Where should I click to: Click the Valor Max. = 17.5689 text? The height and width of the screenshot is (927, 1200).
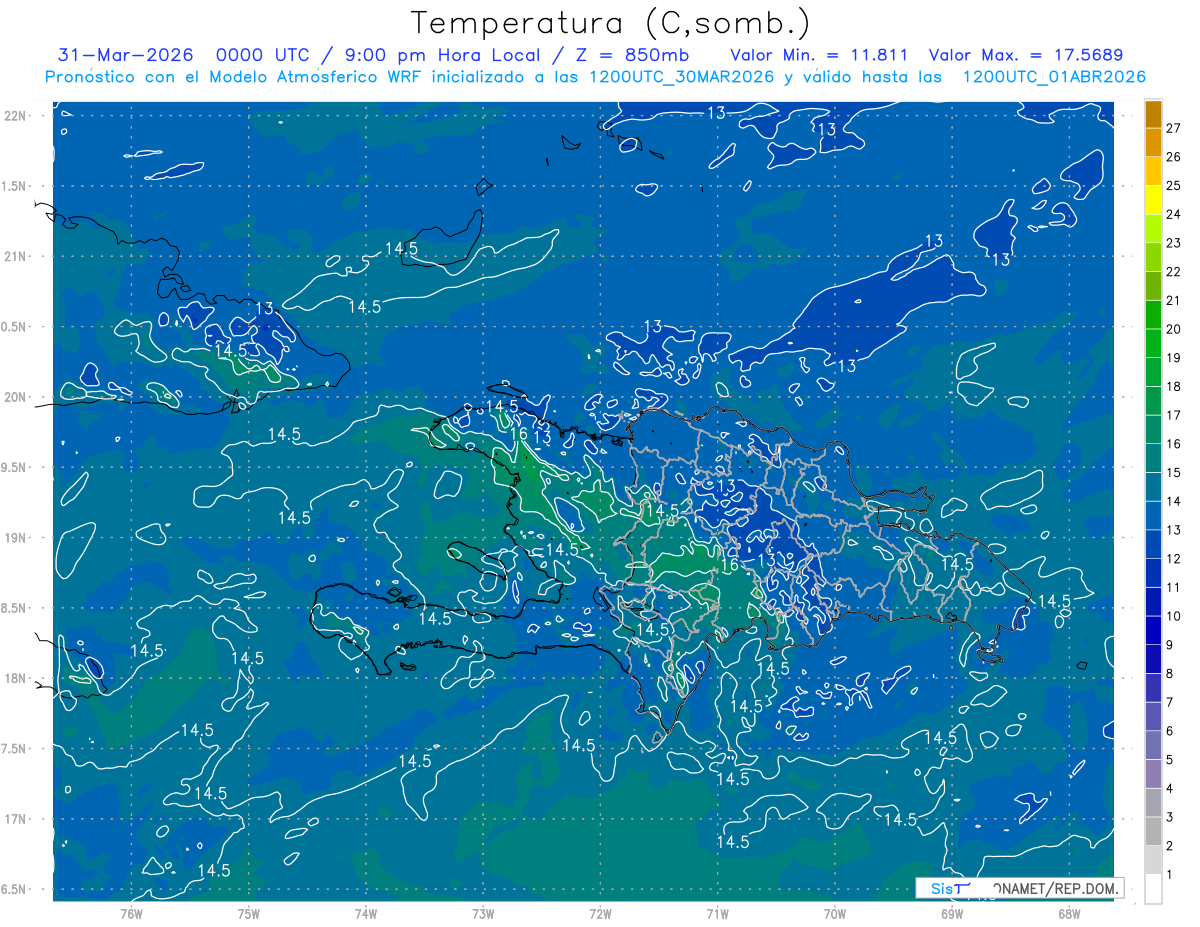[x=1038, y=55]
